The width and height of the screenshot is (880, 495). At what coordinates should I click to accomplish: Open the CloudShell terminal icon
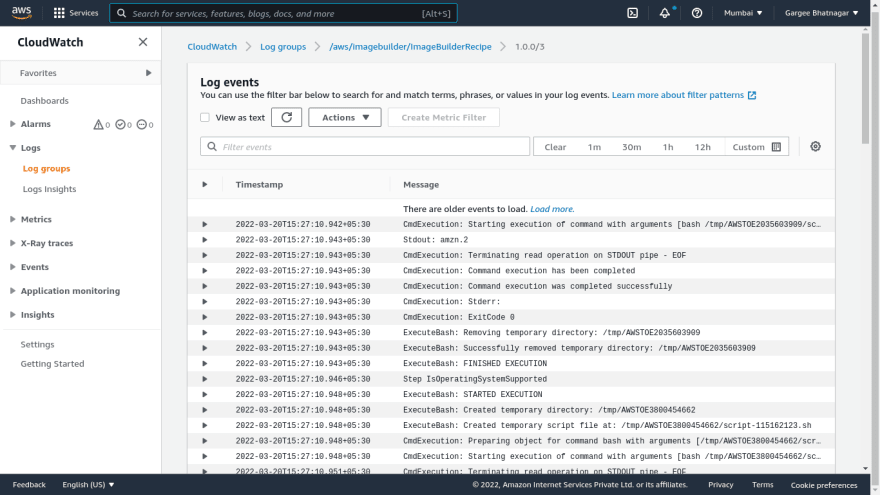pyautogui.click(x=632, y=13)
